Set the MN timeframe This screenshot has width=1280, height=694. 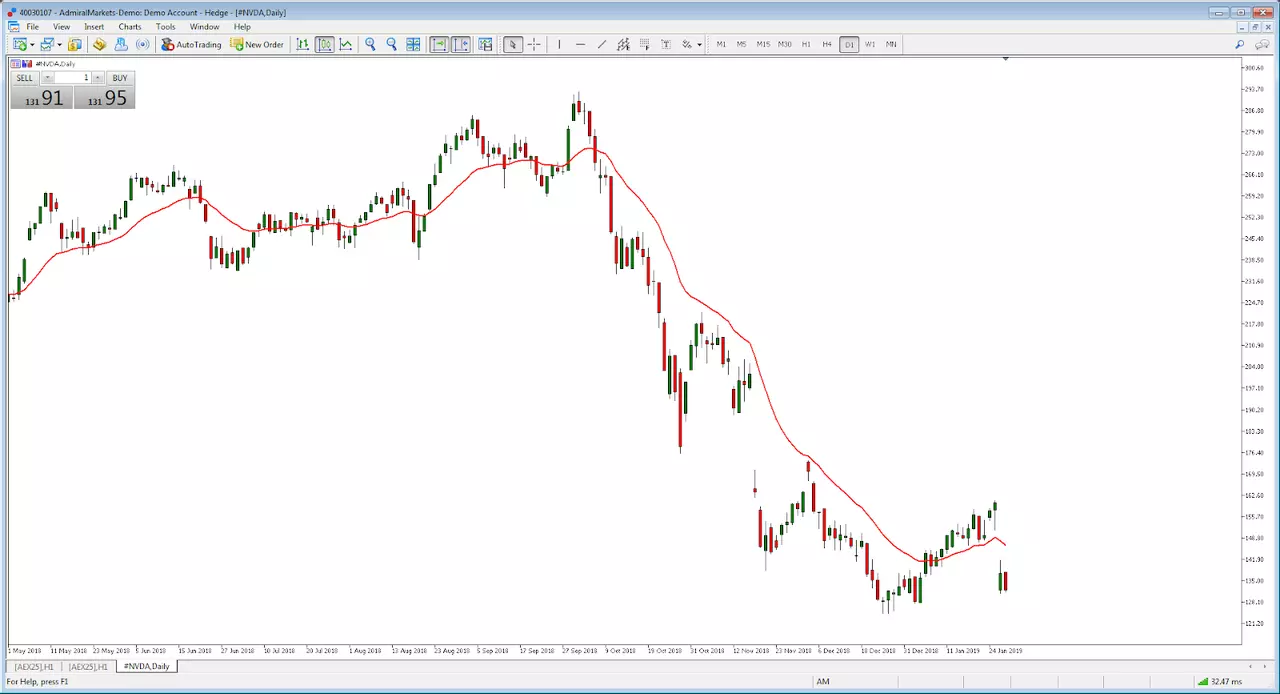[x=891, y=44]
